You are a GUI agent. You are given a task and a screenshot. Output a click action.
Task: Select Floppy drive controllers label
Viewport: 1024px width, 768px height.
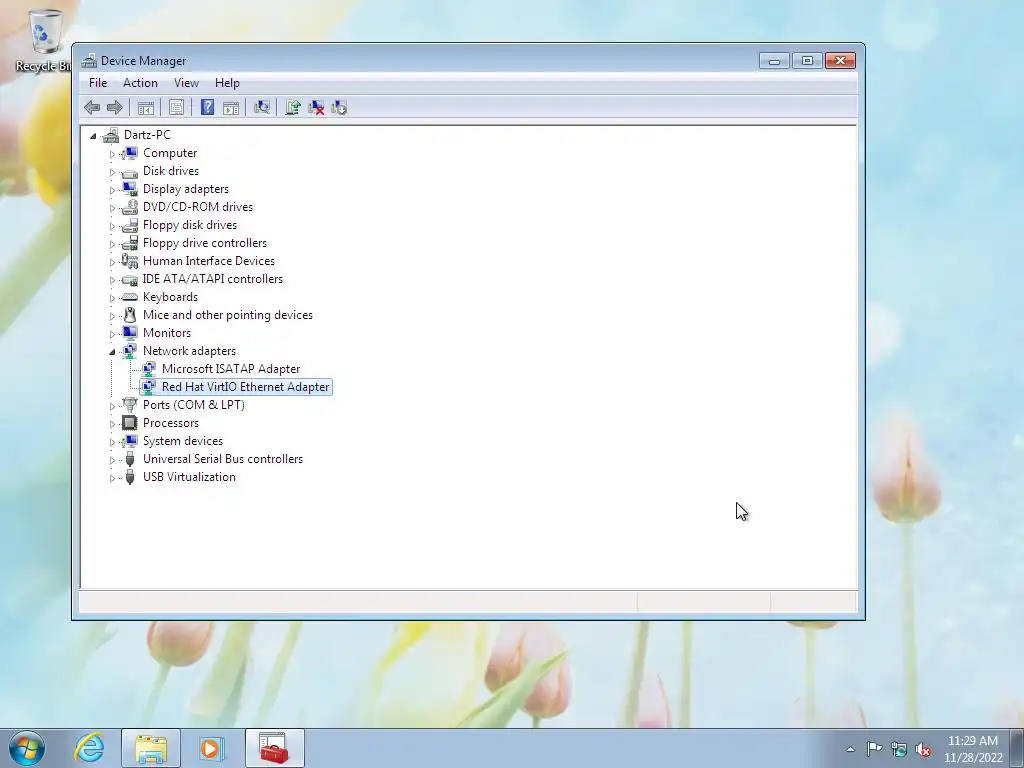pos(205,243)
